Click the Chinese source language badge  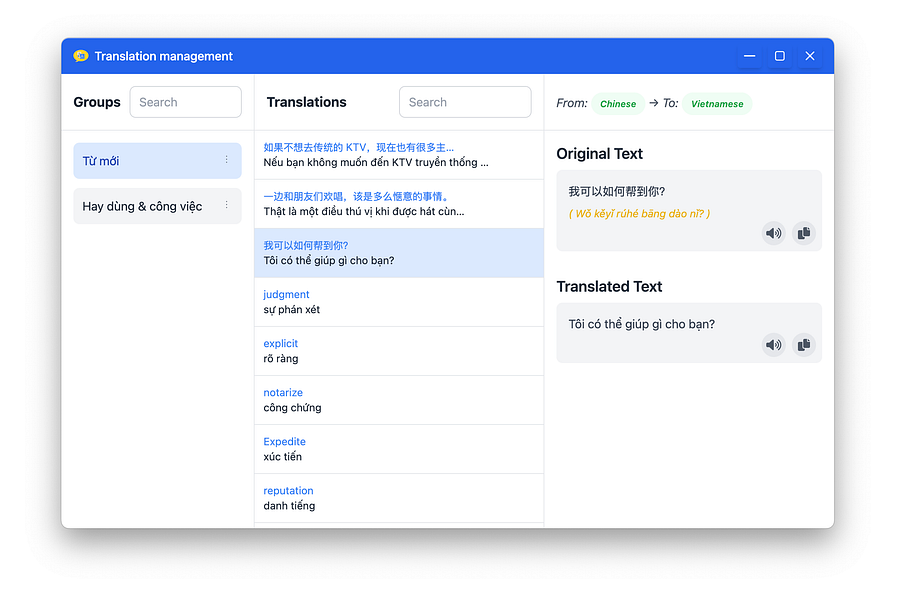[618, 104]
